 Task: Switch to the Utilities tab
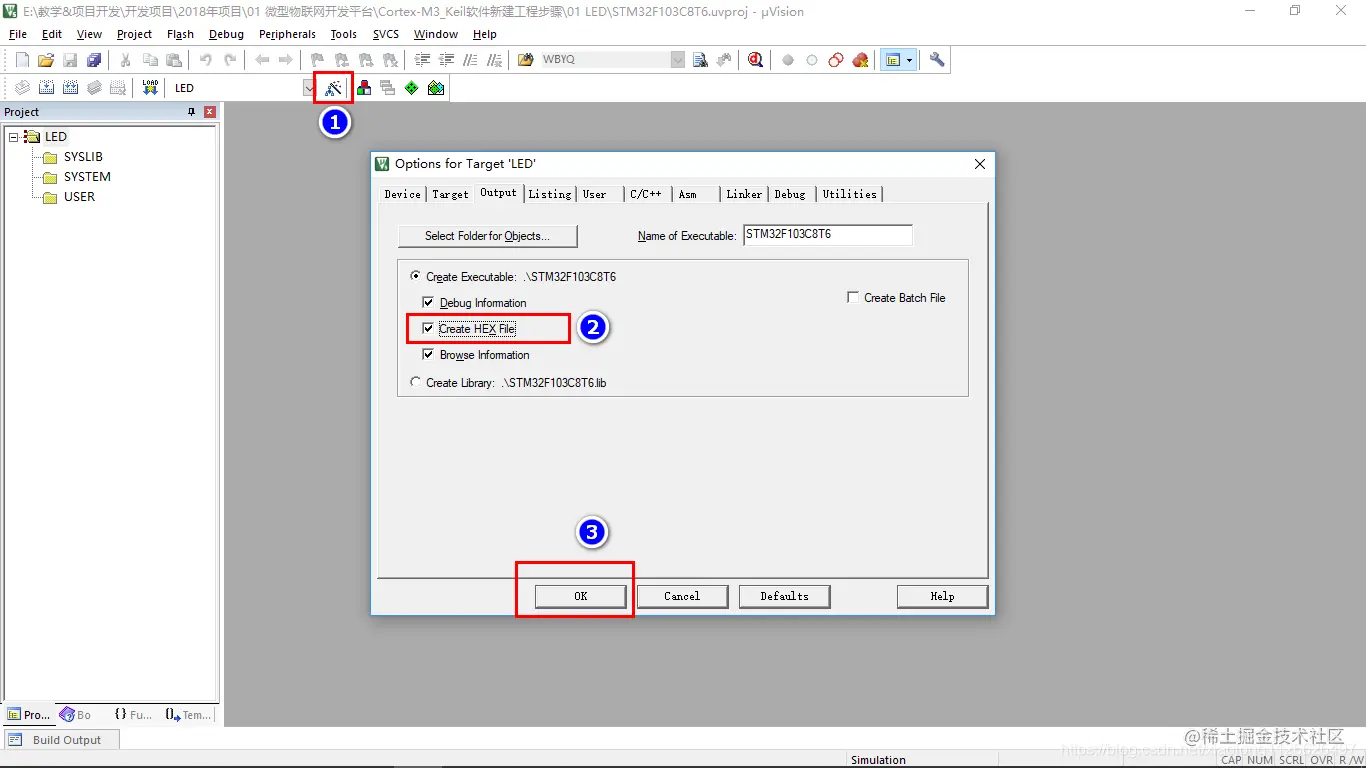pyautogui.click(x=850, y=194)
